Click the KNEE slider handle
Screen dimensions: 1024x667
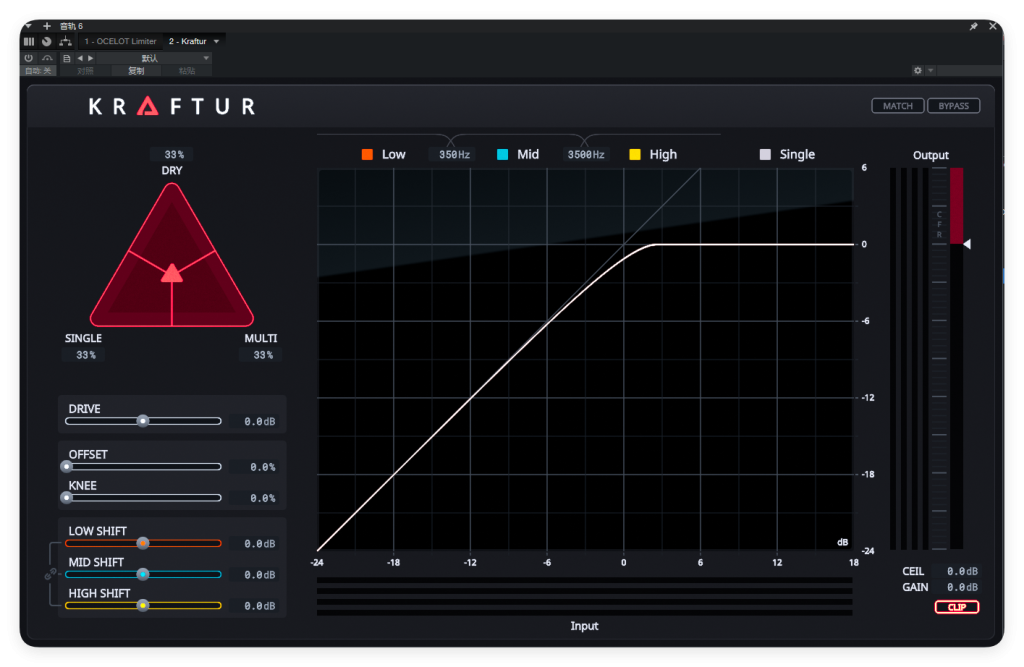(x=67, y=498)
